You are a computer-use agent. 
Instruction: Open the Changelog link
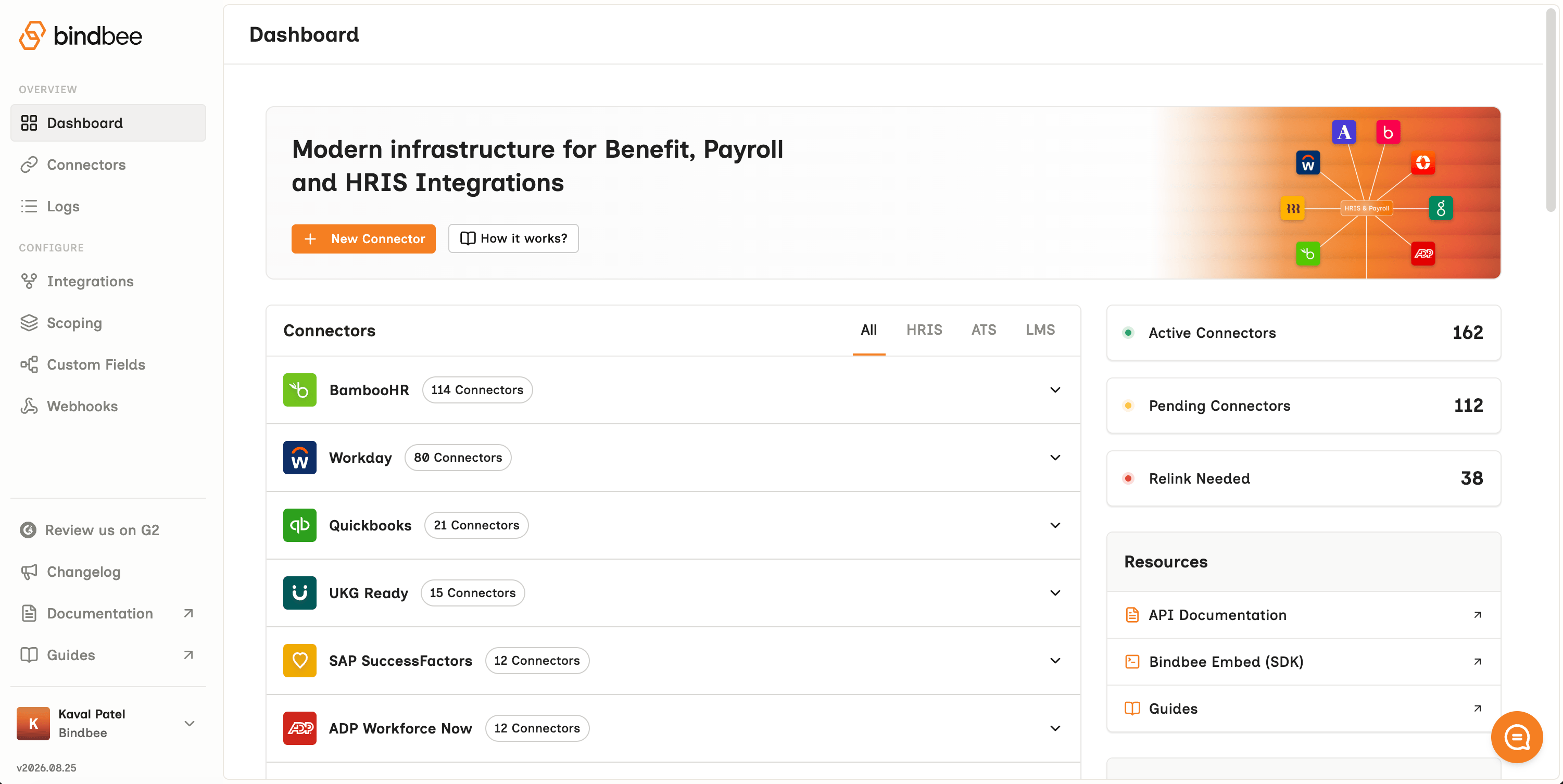click(108, 572)
